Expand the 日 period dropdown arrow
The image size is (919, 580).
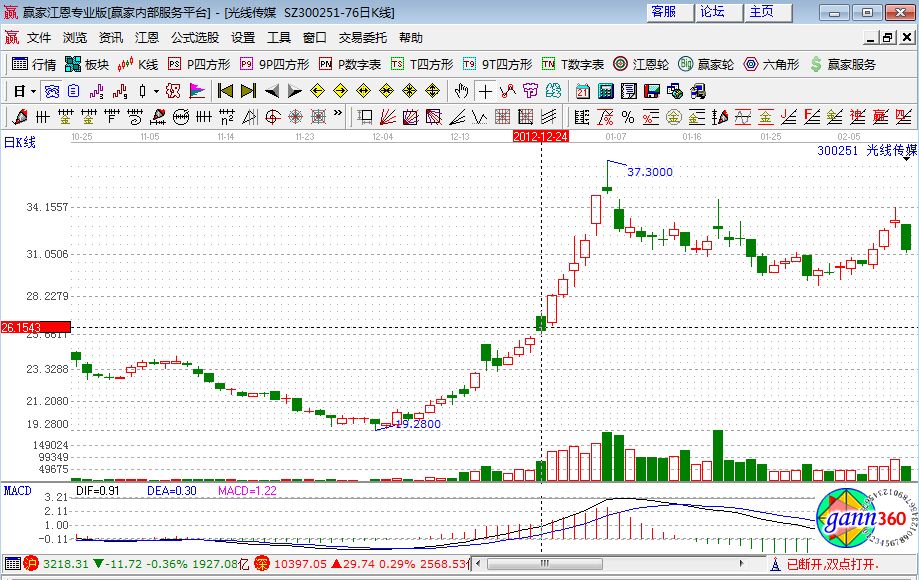(33, 91)
